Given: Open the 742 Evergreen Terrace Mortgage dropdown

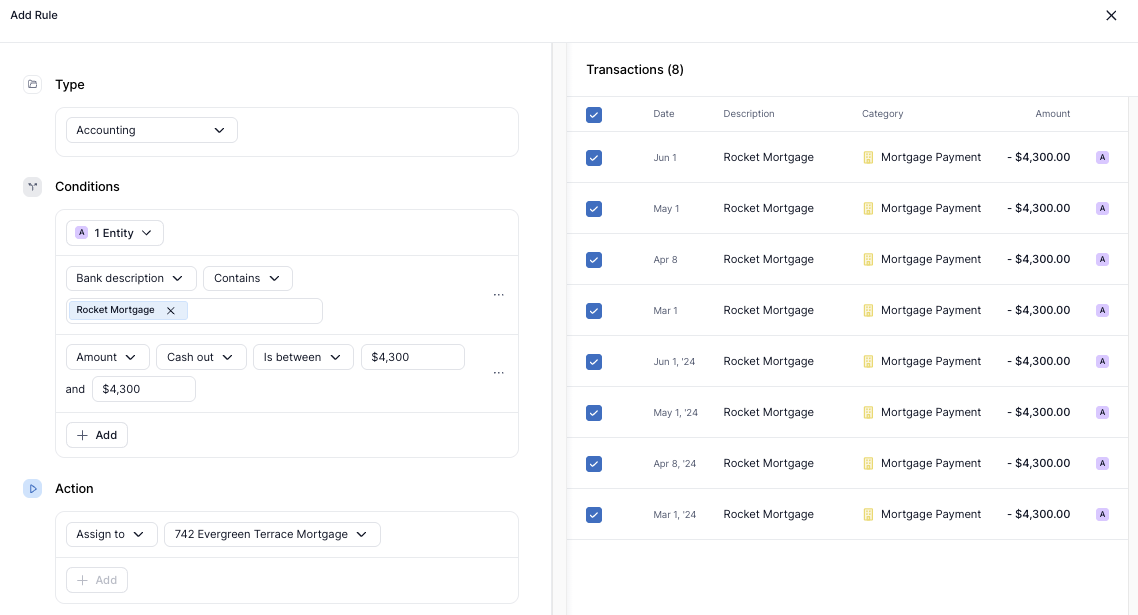Looking at the screenshot, I should 272,535.
